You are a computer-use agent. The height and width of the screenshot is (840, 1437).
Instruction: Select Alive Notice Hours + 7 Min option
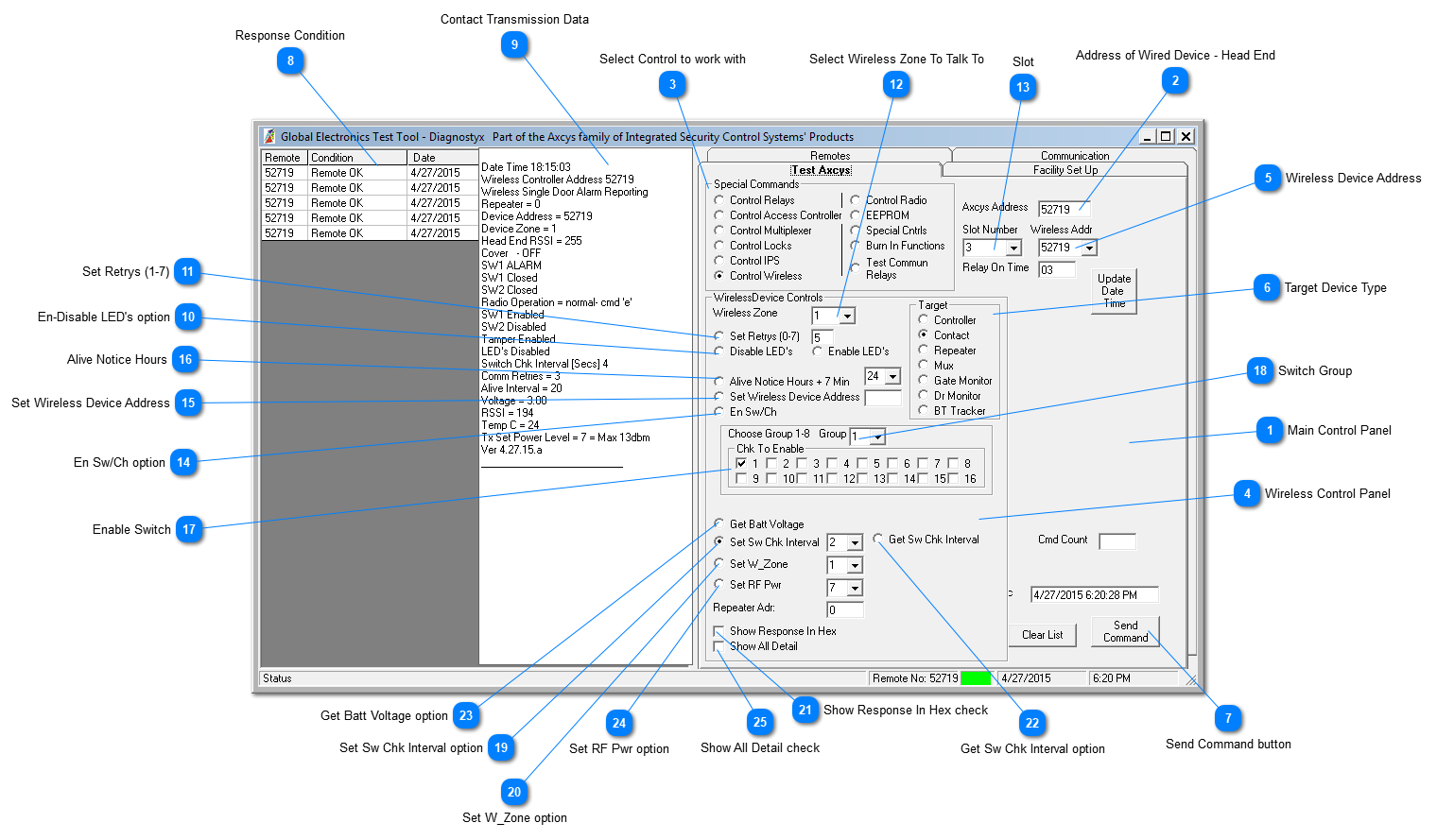click(719, 382)
